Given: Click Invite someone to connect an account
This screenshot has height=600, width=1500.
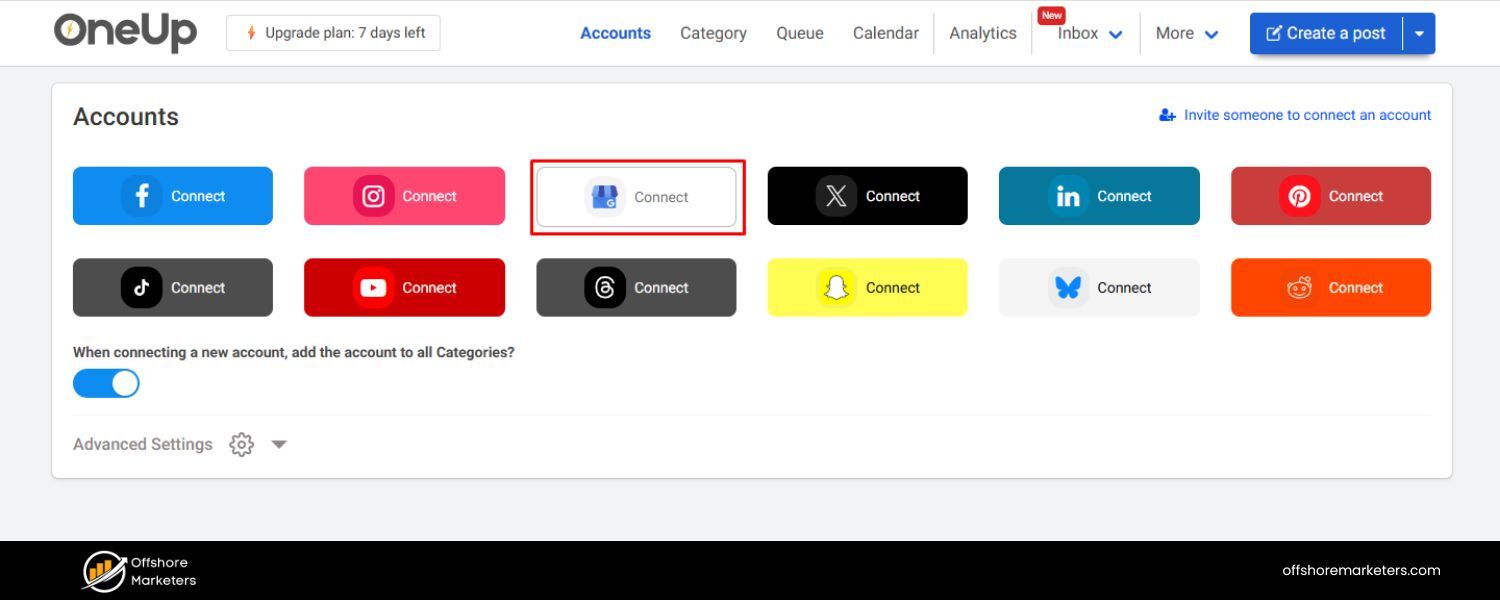Looking at the screenshot, I should tap(1294, 115).
